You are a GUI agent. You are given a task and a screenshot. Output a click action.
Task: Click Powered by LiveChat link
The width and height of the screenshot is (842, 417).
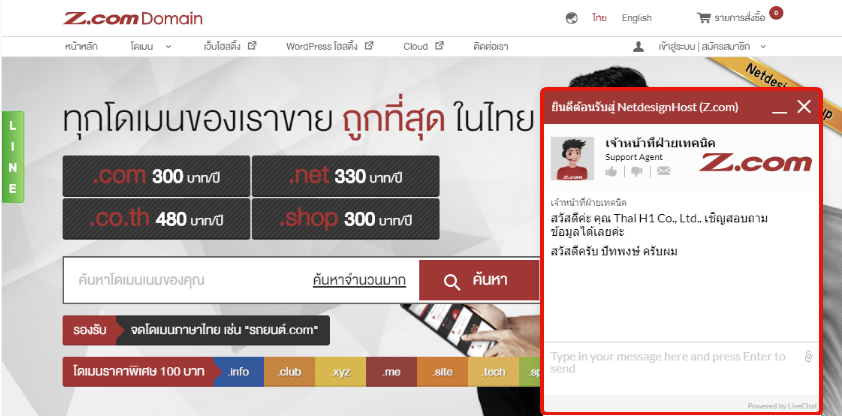click(x=782, y=406)
